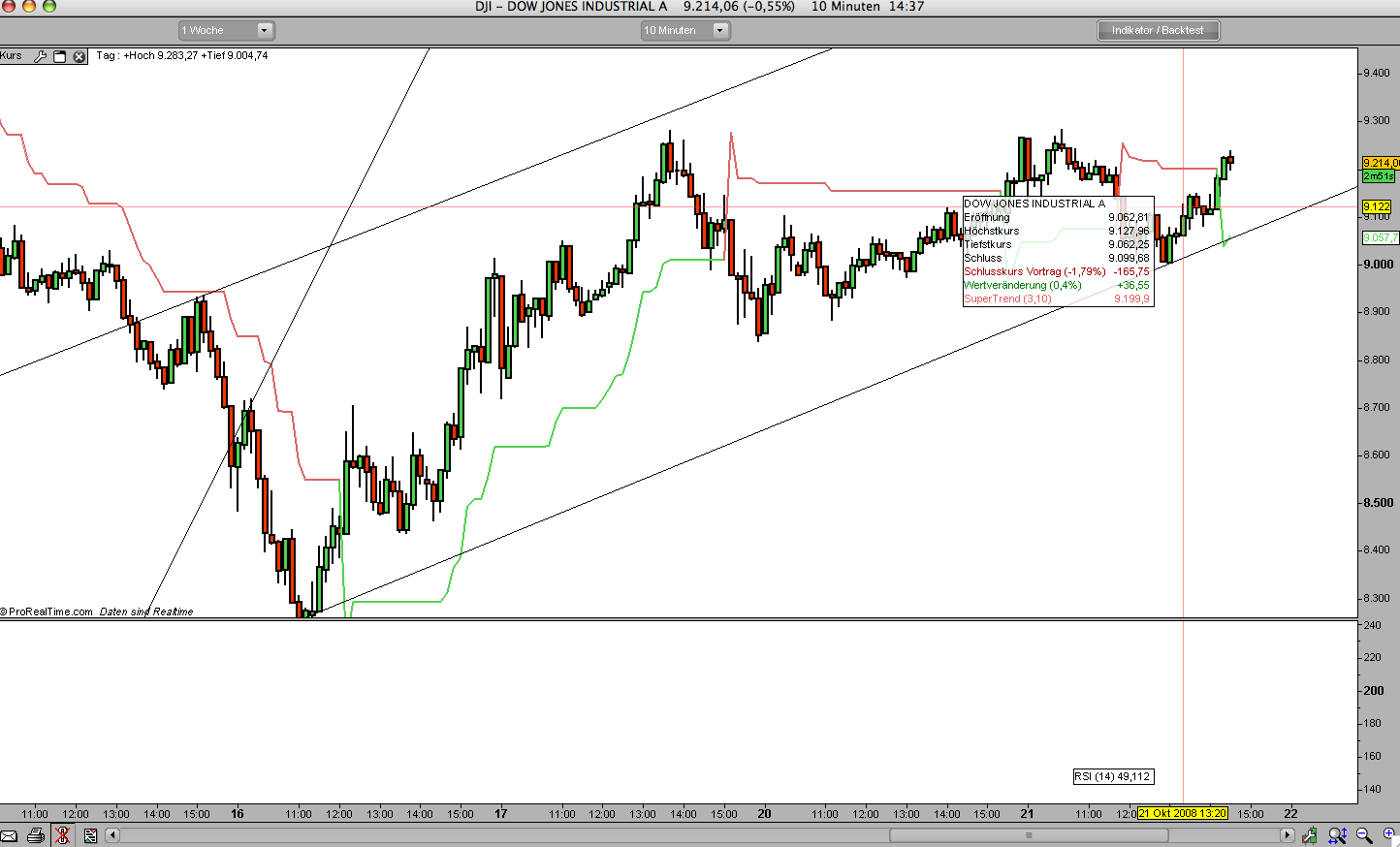
Task: Send the chart by email
Action: point(9,835)
